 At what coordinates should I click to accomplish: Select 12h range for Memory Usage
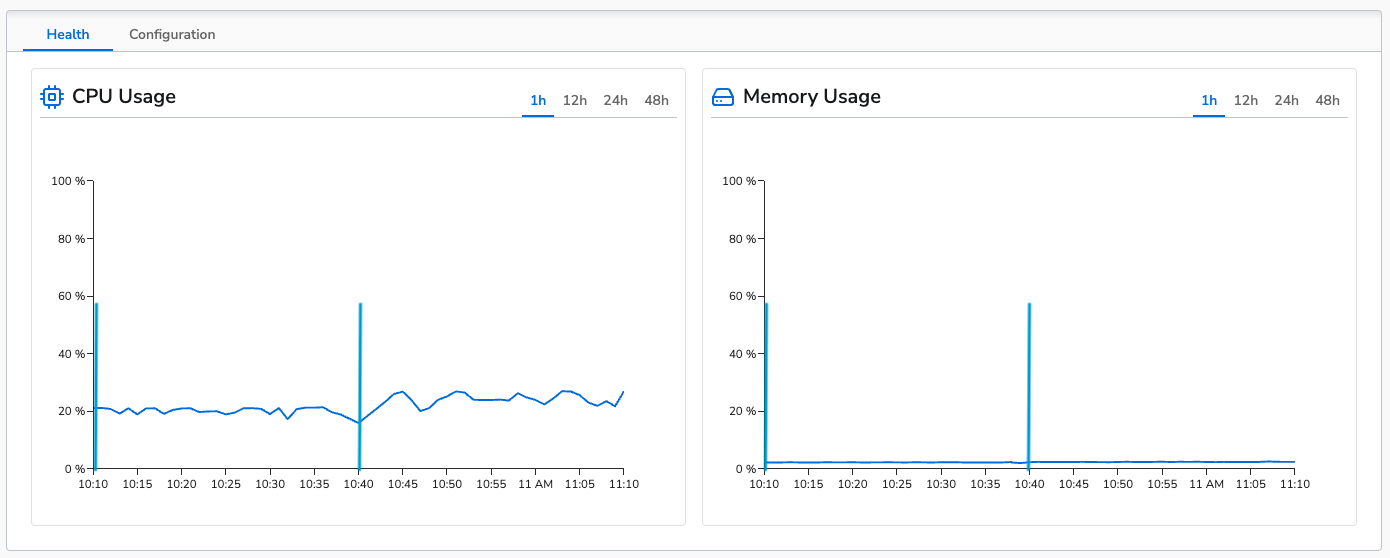click(1246, 100)
